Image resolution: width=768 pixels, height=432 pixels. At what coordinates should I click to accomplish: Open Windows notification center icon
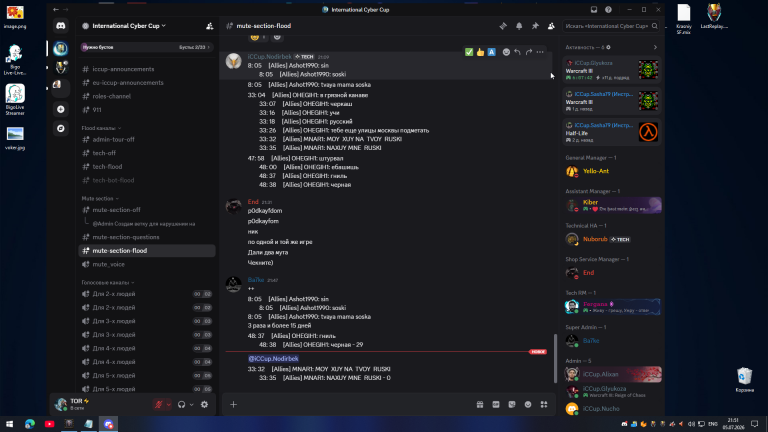[755, 424]
